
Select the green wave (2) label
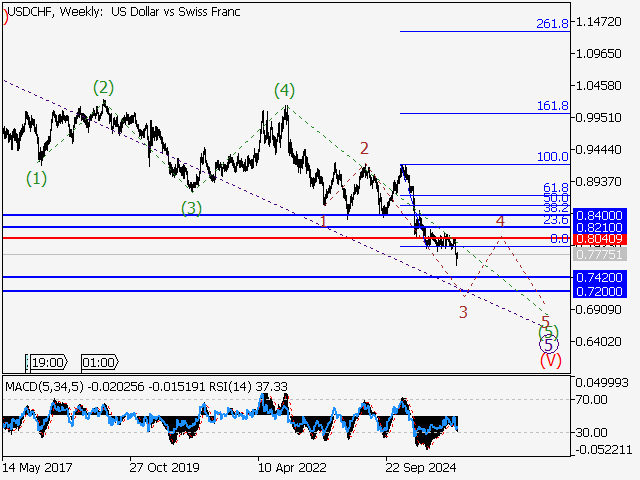tap(104, 87)
